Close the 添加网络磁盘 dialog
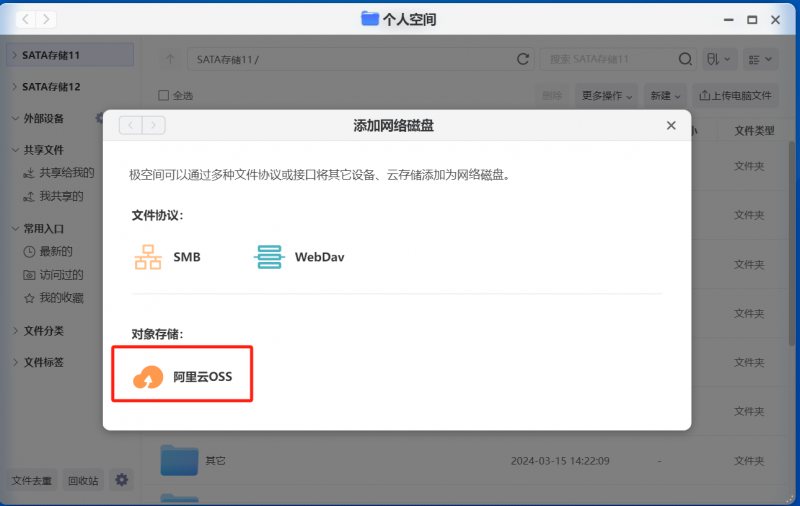This screenshot has width=800, height=506. 671,125
